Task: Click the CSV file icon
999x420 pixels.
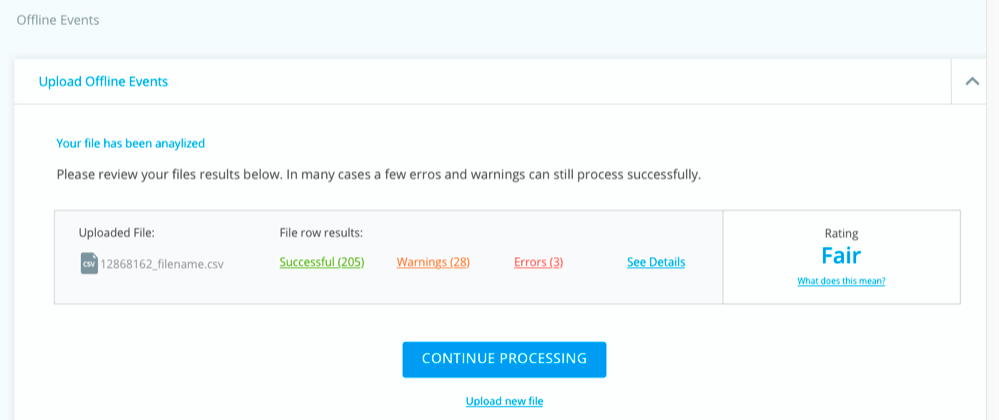Action: (89, 263)
